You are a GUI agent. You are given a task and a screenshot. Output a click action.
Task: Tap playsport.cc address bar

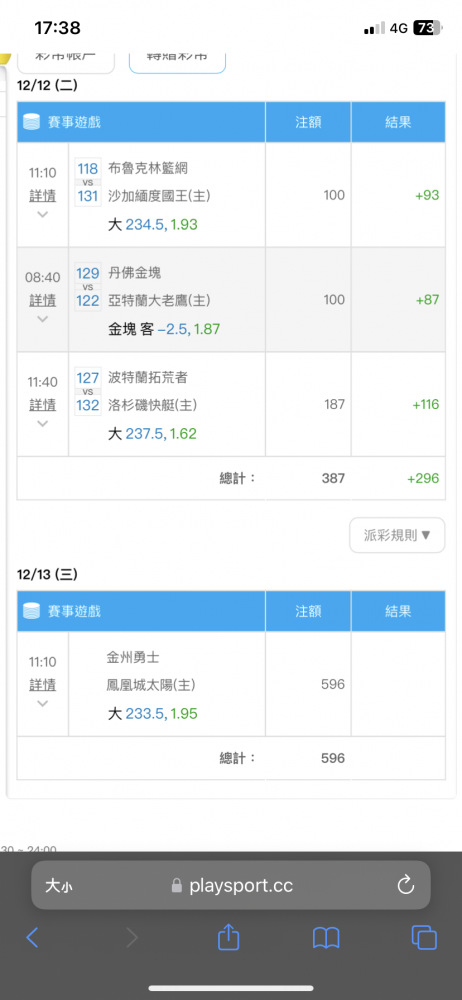(231, 885)
